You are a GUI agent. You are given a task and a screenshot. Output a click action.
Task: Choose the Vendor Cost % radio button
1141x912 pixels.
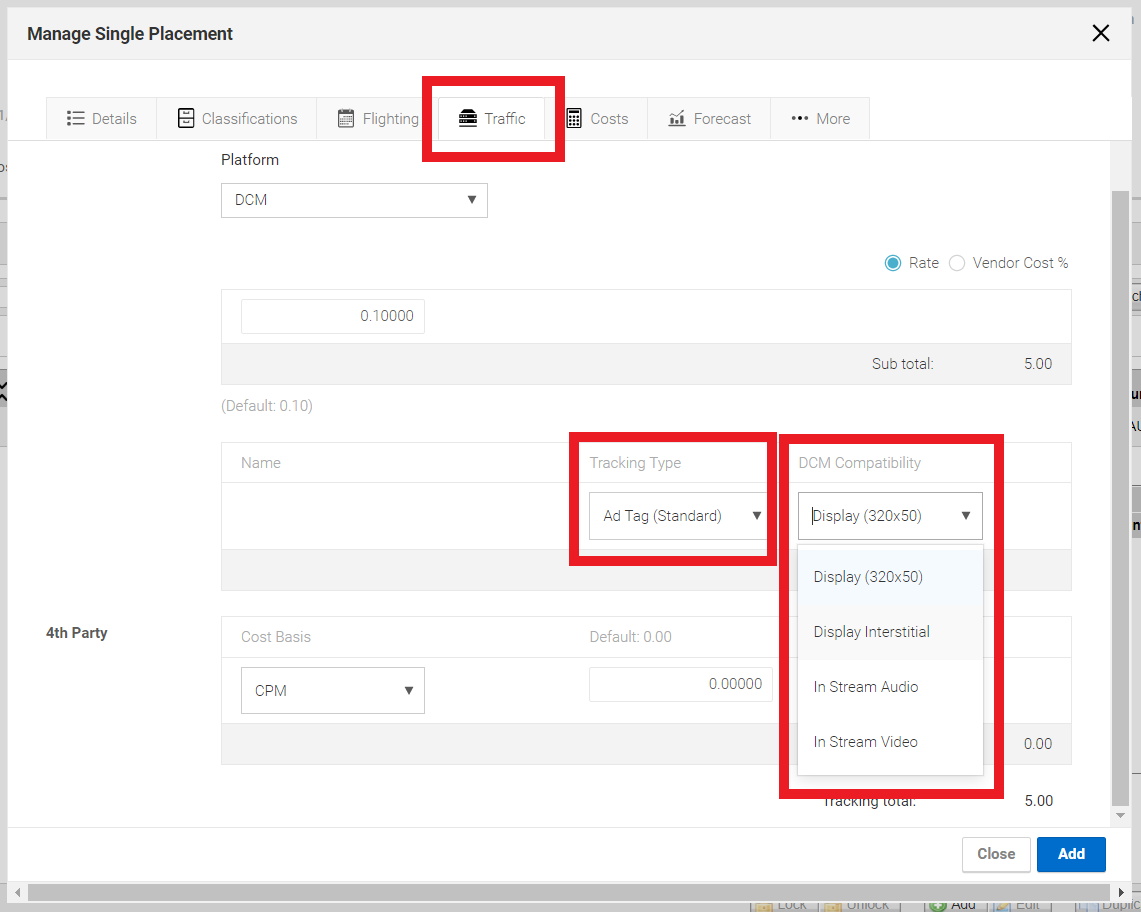(957, 263)
